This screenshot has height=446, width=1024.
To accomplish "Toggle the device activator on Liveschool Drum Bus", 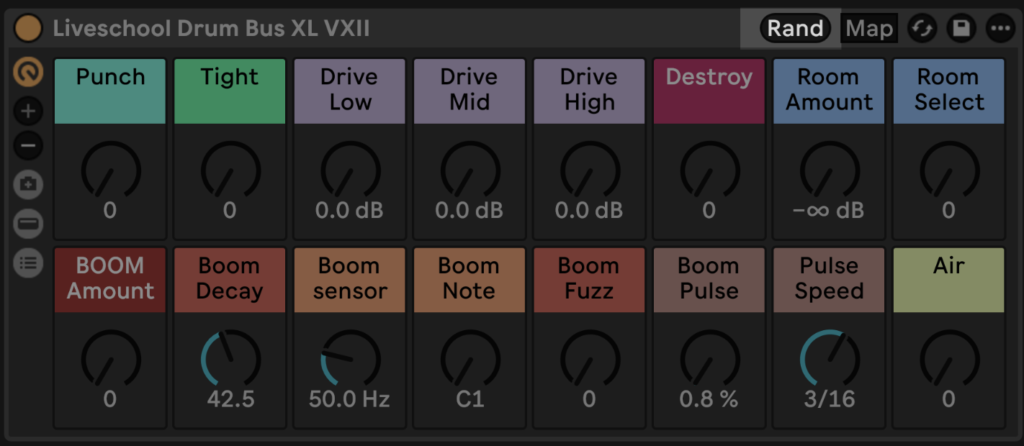I will 28,28.
